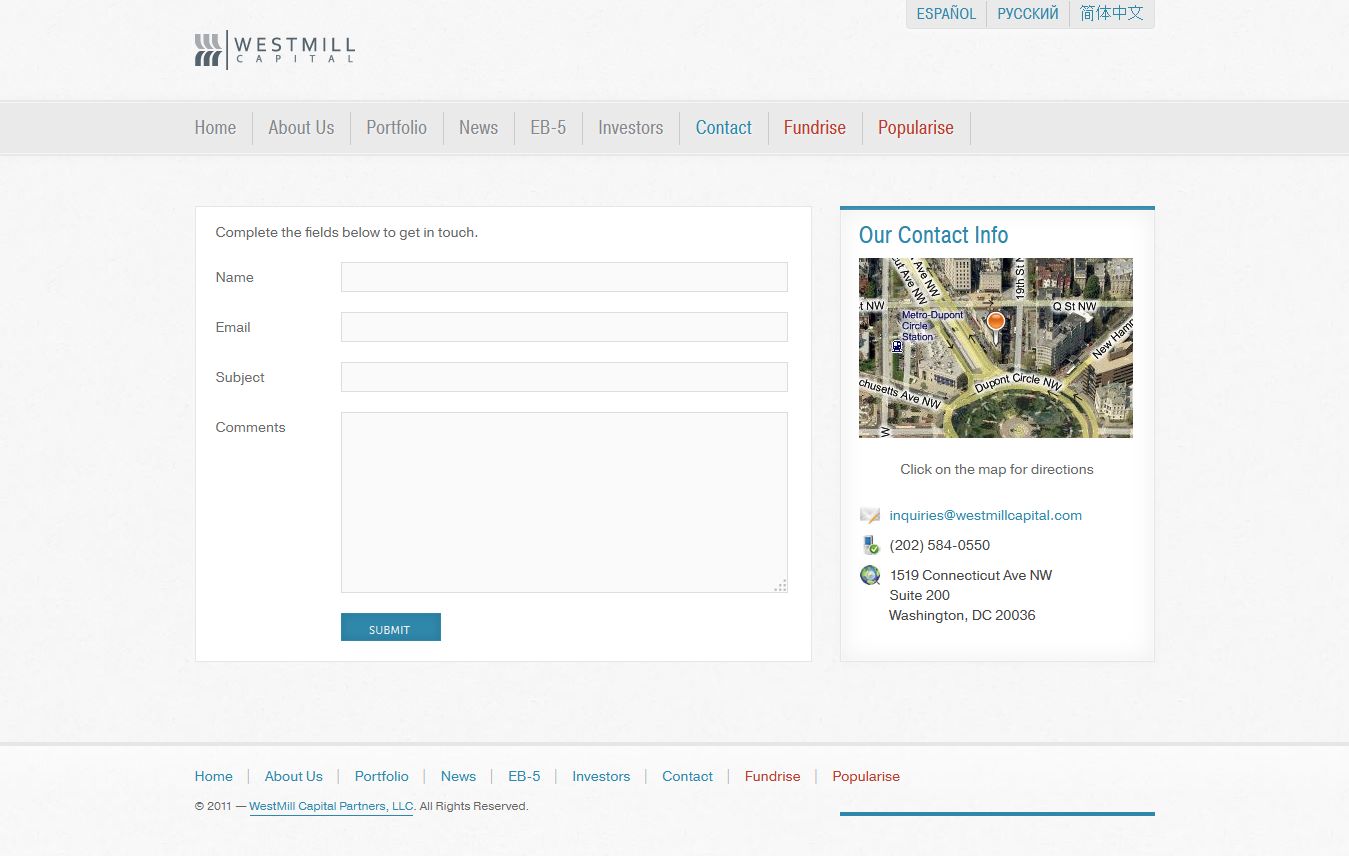The width and height of the screenshot is (1349, 856).
Task: Focus the Email input field
Action: click(564, 327)
